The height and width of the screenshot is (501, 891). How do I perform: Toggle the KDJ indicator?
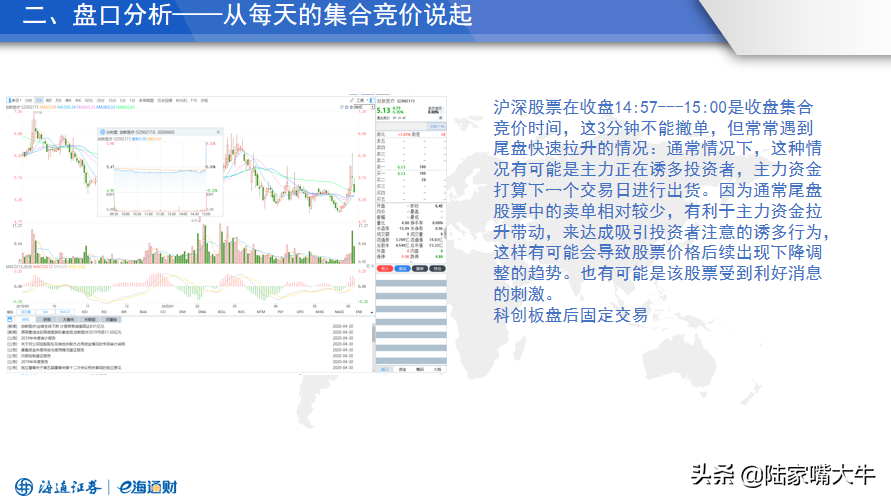85,312
